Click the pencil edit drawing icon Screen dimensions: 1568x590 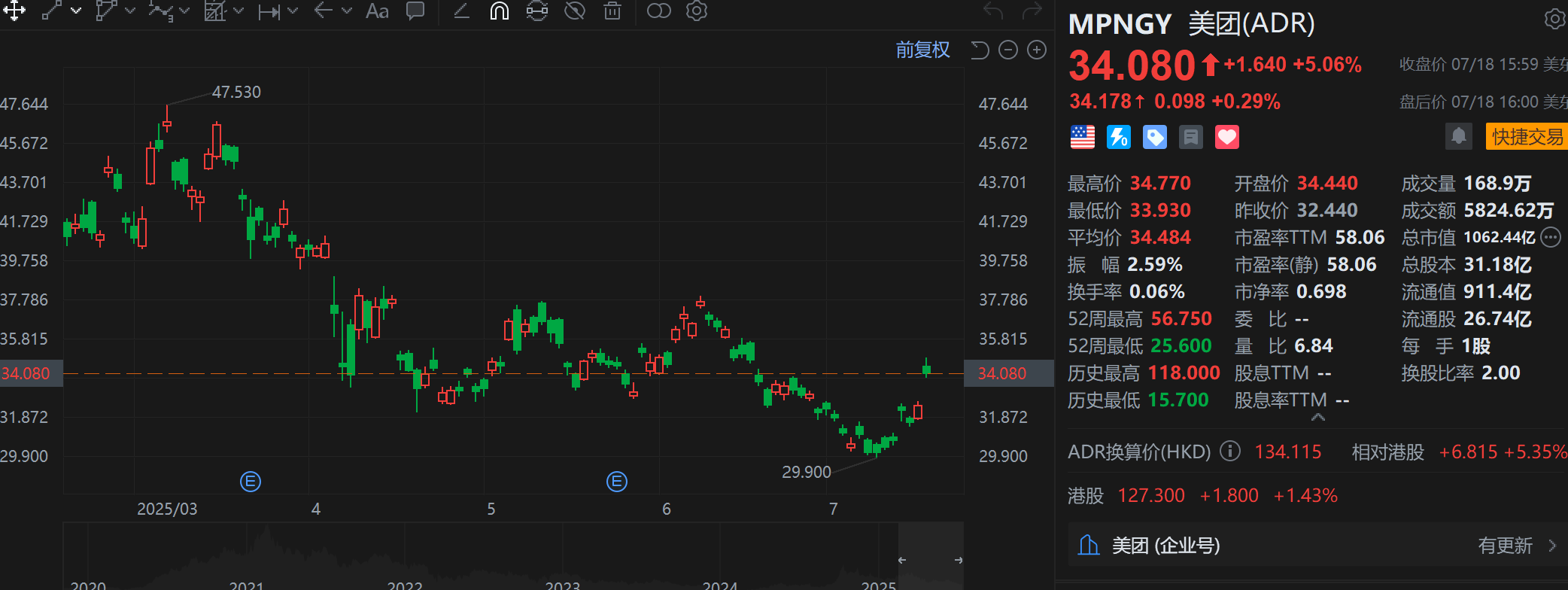pyautogui.click(x=462, y=11)
